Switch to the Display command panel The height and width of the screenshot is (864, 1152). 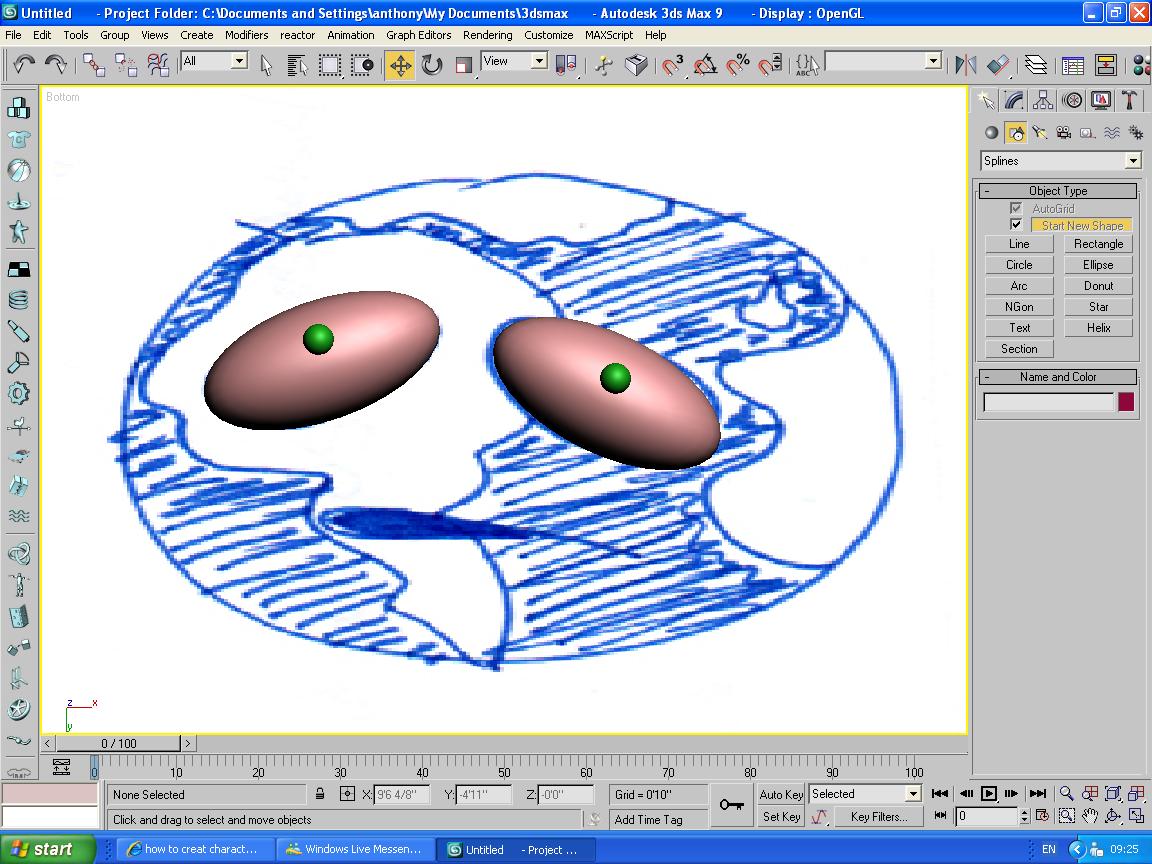point(1101,100)
